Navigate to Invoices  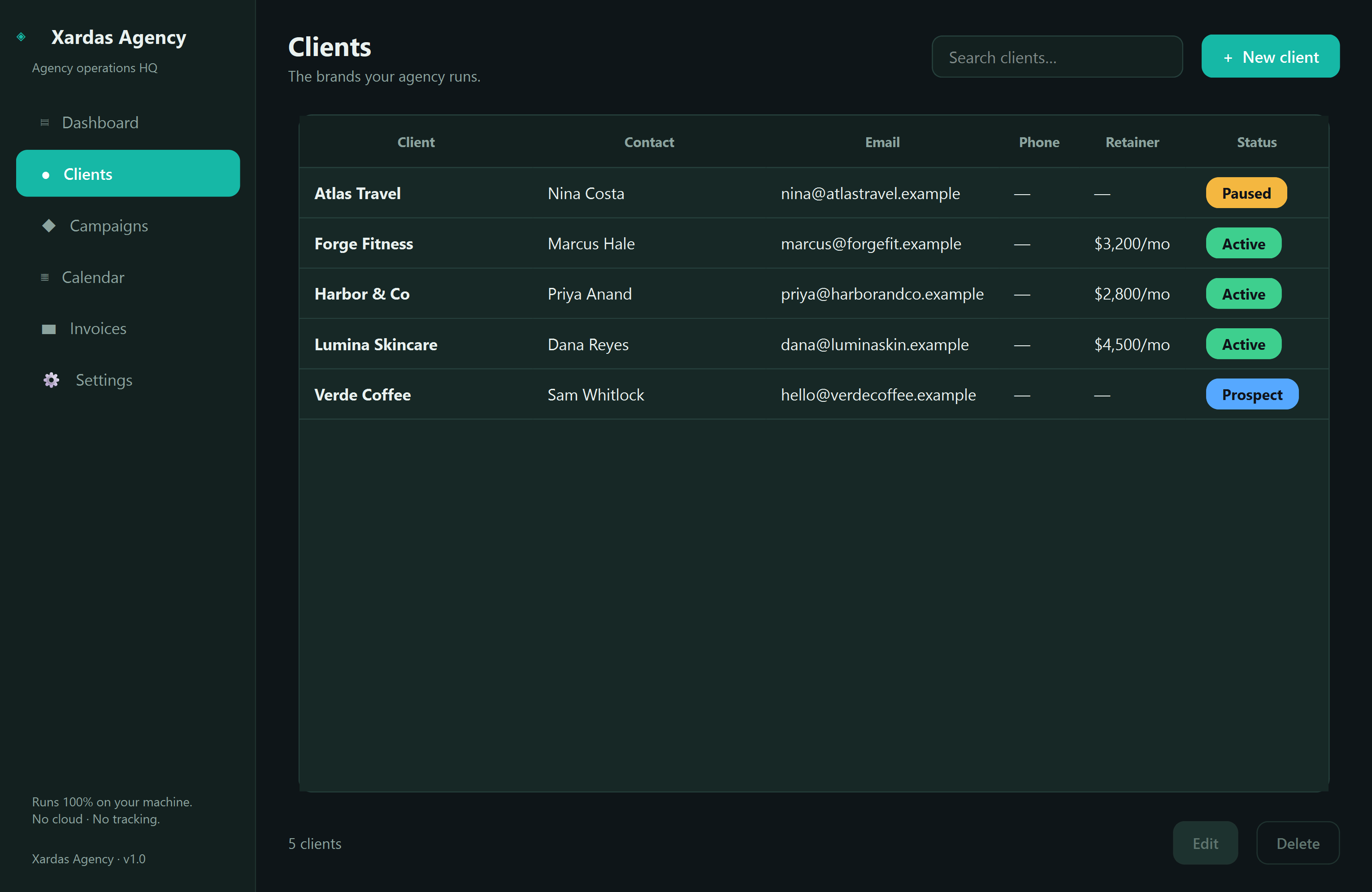pyautogui.click(x=128, y=329)
